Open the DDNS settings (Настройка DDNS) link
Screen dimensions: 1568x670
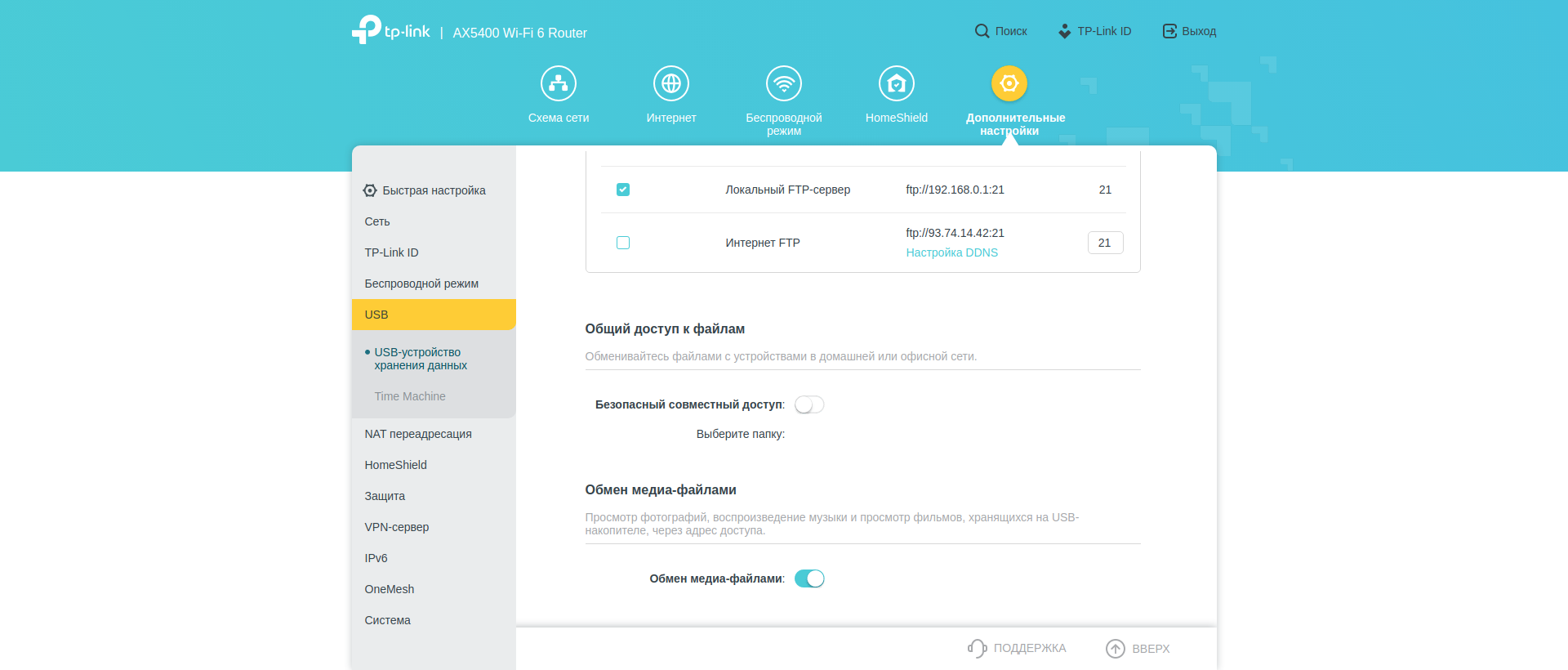[x=951, y=252]
